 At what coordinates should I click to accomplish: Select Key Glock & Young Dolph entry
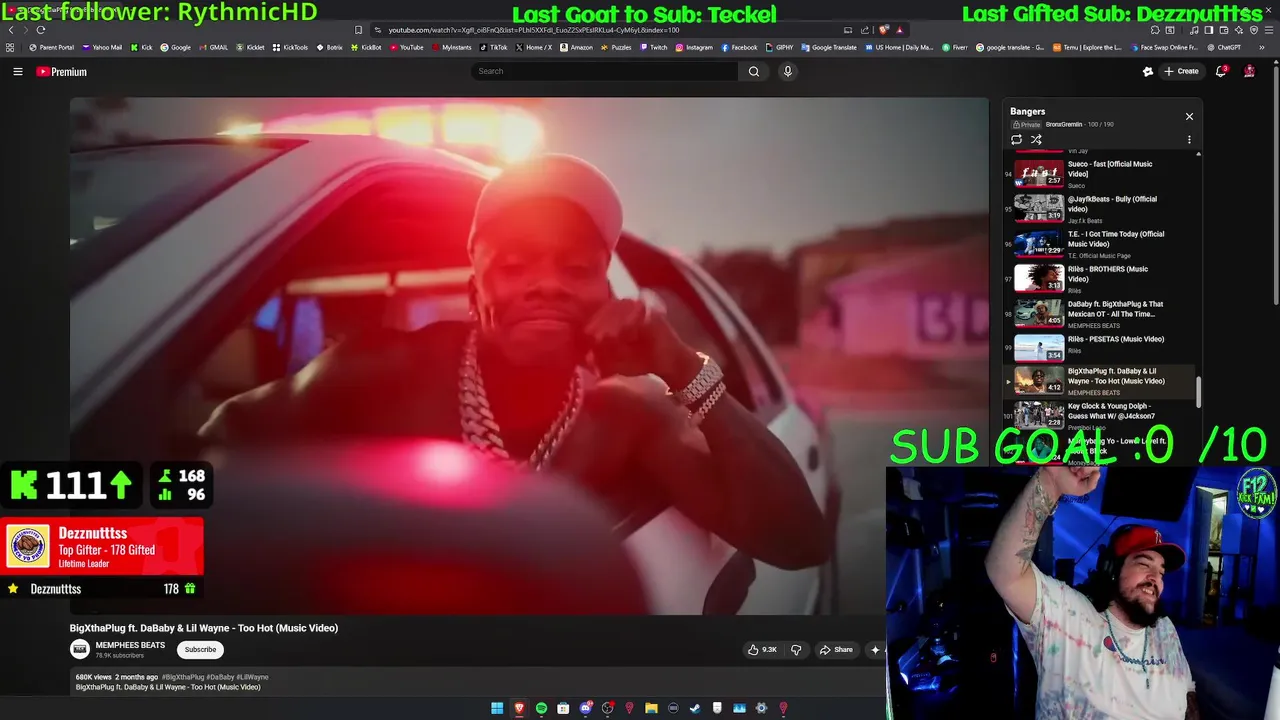coord(1098,414)
